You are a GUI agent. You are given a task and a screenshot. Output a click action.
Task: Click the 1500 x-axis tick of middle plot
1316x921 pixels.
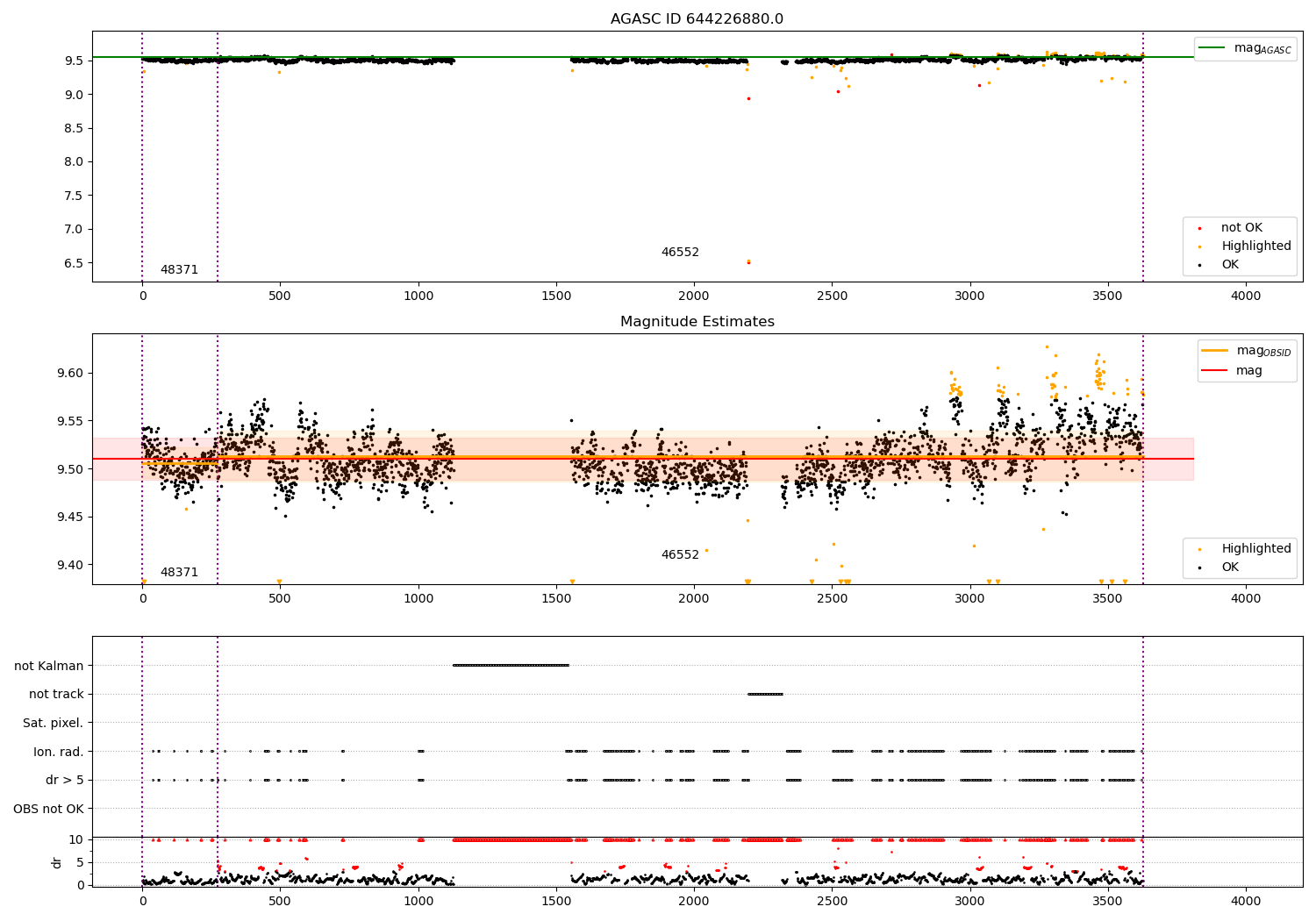[556, 598]
